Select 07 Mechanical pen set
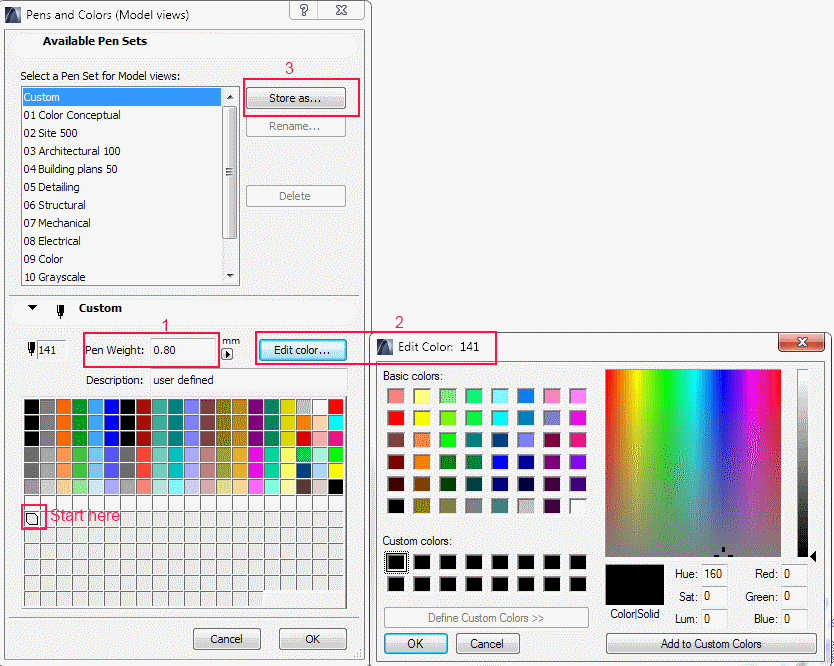Screen dimensions: 834x666 click(121, 223)
